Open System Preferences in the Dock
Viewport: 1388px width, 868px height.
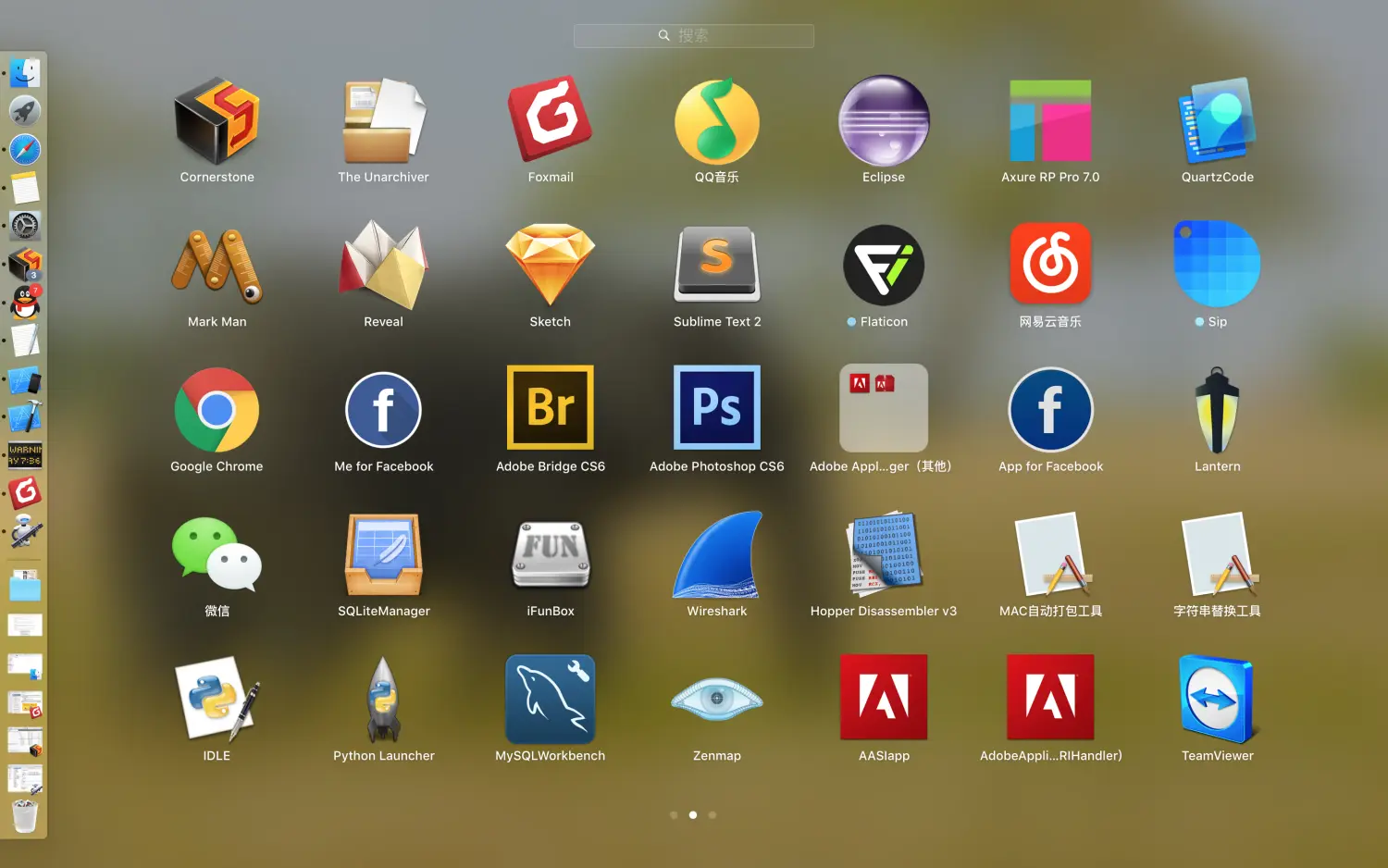tap(25, 226)
